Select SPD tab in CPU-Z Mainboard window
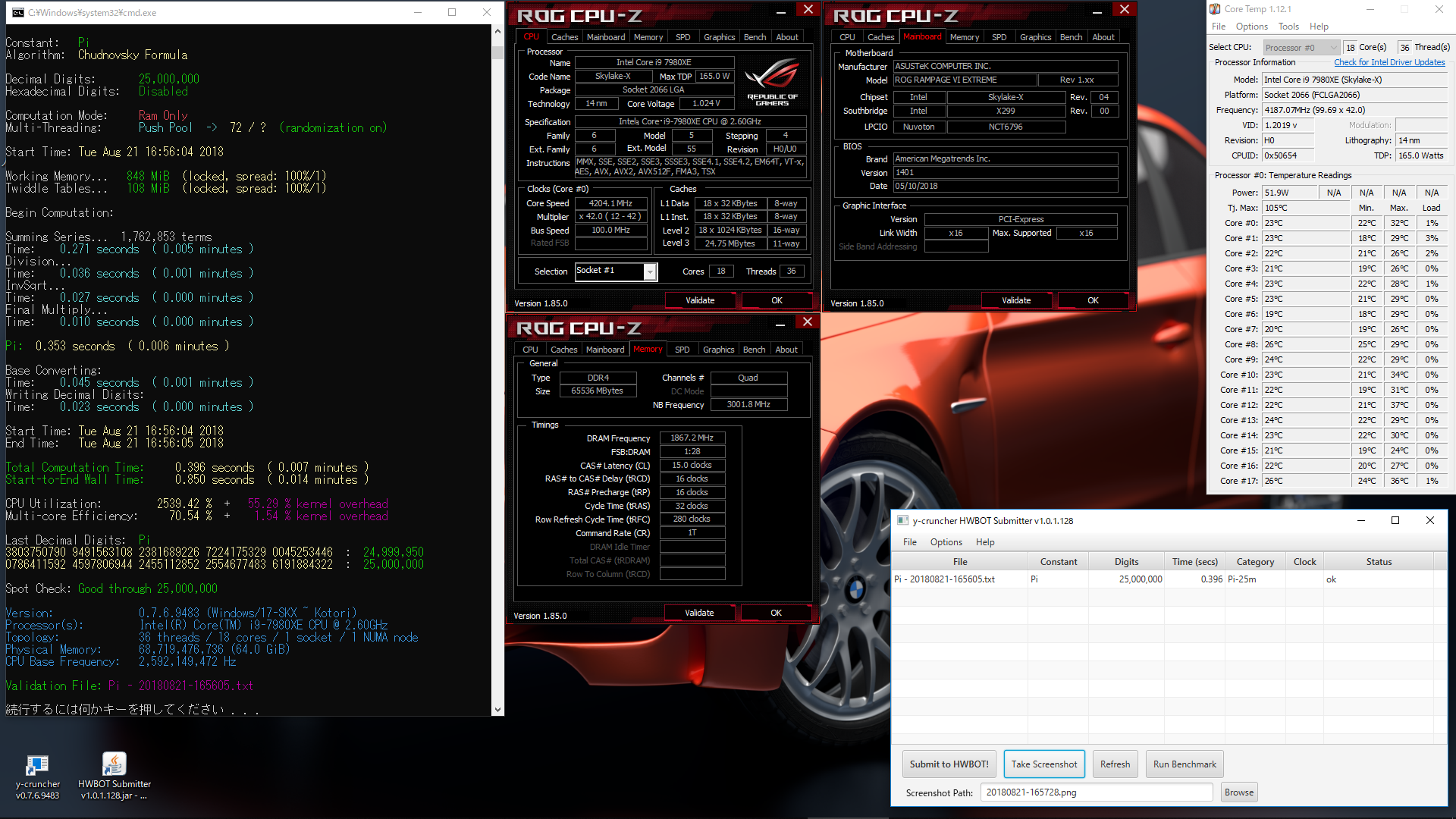This screenshot has height=819, width=1456. click(x=999, y=37)
